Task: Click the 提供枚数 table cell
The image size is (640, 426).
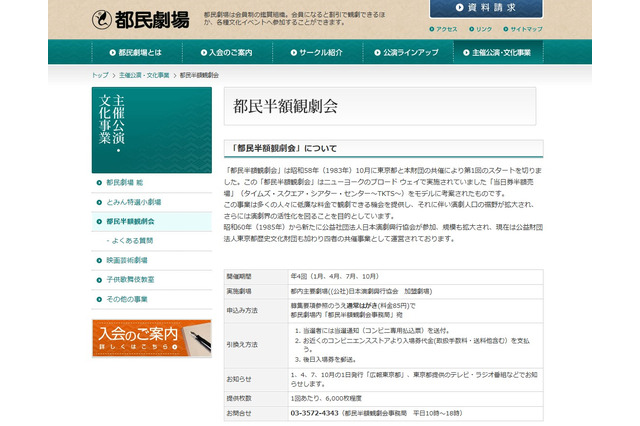Action: pos(256,398)
